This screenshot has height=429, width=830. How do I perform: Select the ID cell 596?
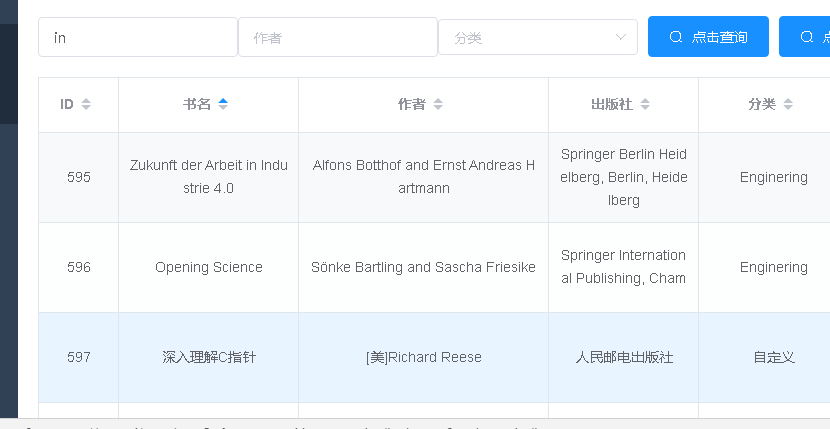[x=79, y=267]
